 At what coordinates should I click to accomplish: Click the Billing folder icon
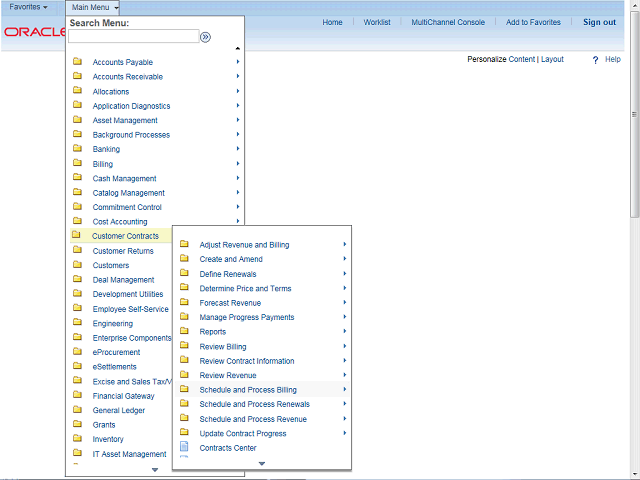pyautogui.click(x=78, y=164)
